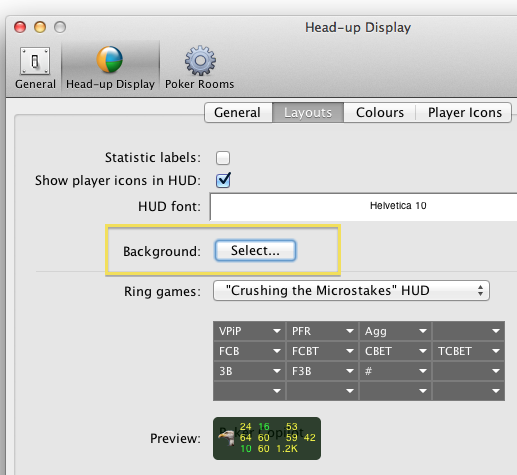Viewport: 517px width, 475px height.
Task: Open the VPiP stat dropdown
Action: tap(249, 331)
